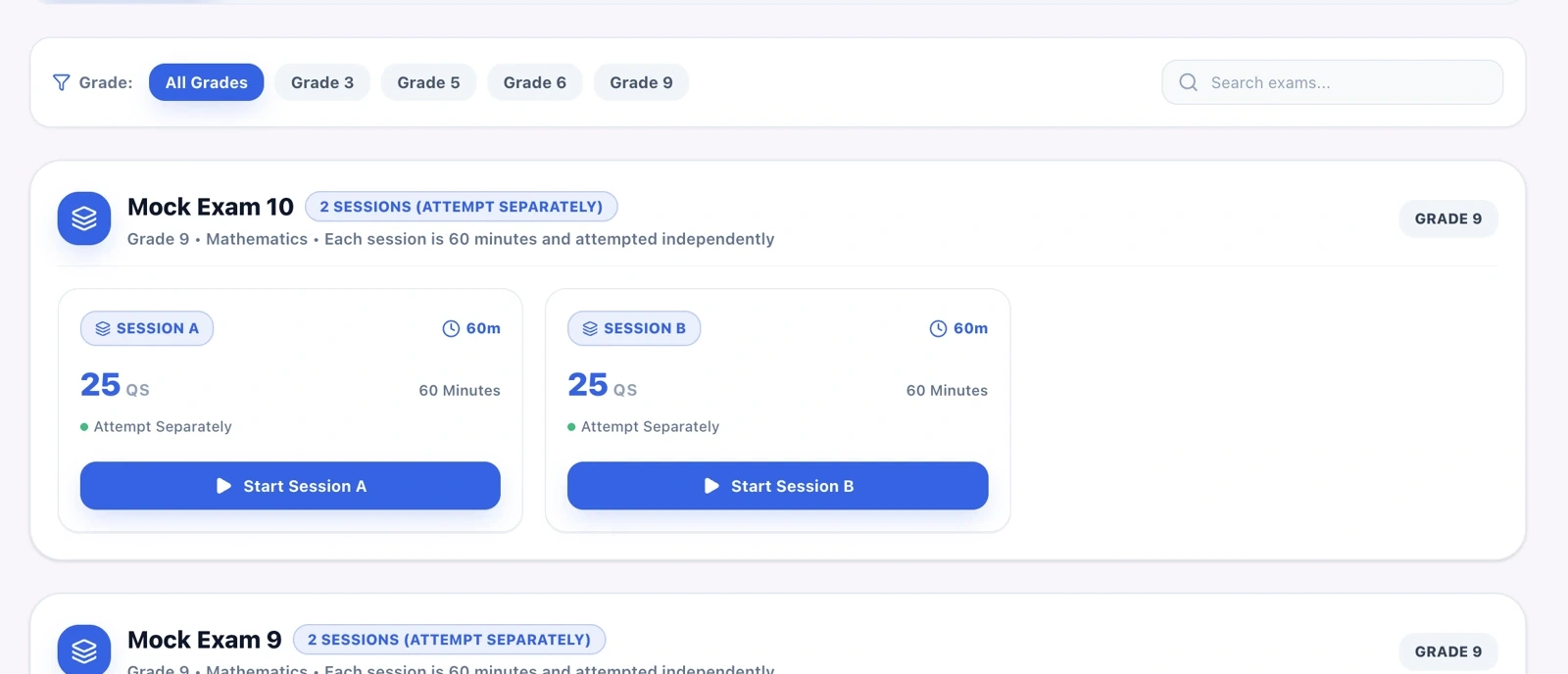Focus the Search exams input field
The height and width of the screenshot is (674, 1568).
1333,82
